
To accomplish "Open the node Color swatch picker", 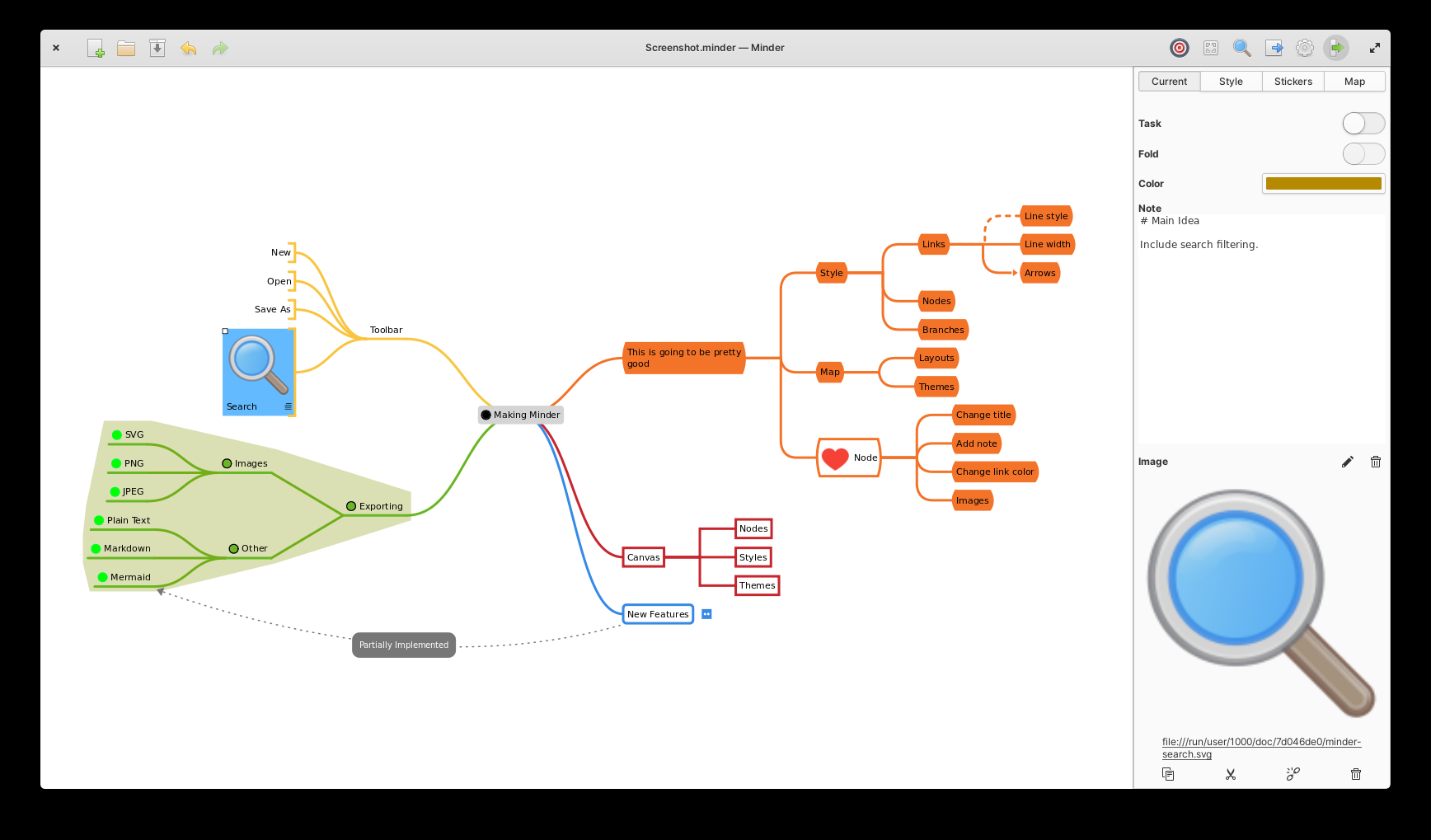I will [1323, 183].
